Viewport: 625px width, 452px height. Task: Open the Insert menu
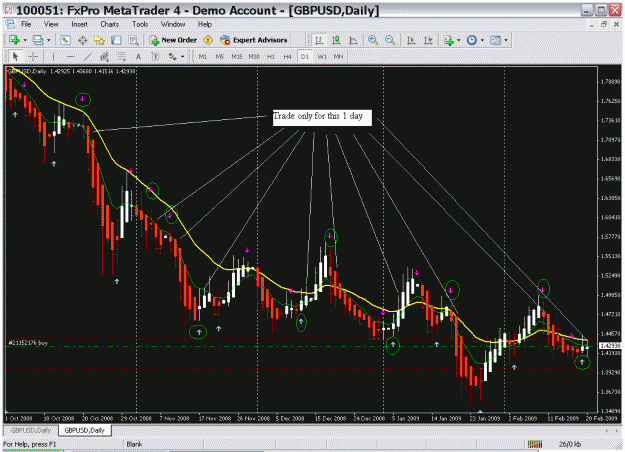(79, 24)
